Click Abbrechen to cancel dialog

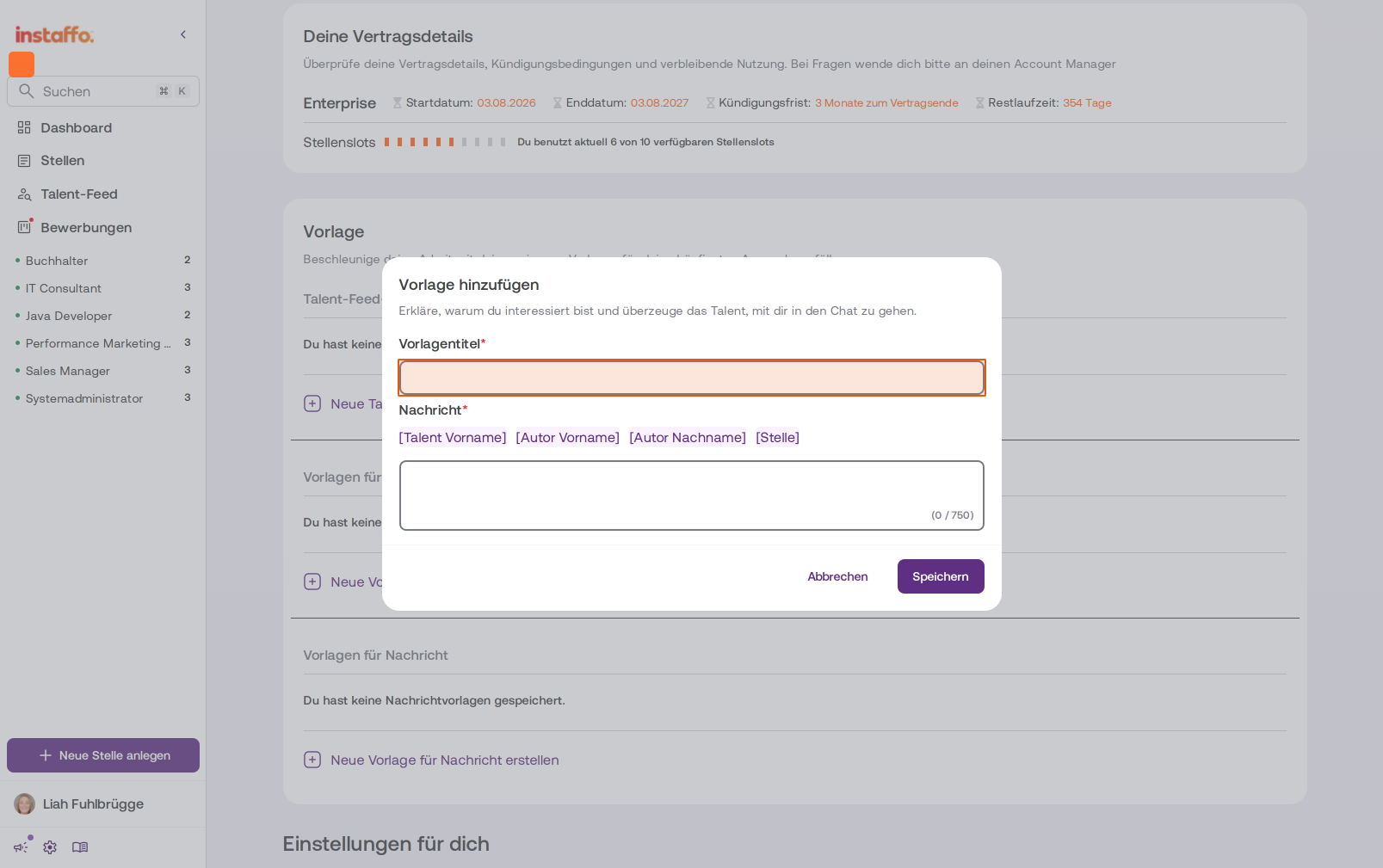(x=837, y=576)
